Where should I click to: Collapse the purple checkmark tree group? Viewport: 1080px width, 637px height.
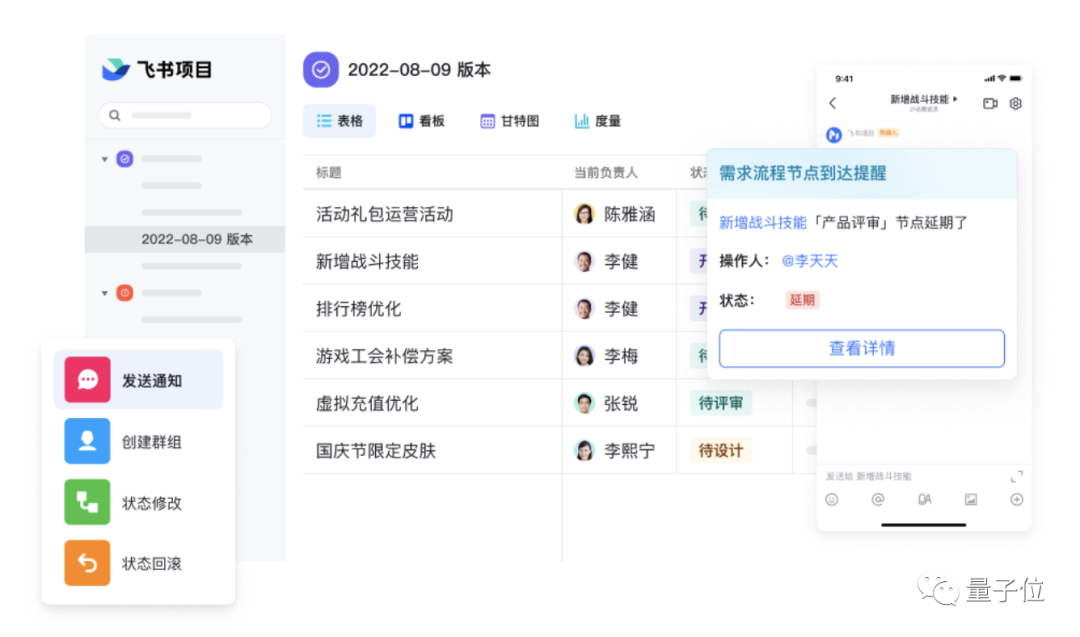click(x=105, y=159)
